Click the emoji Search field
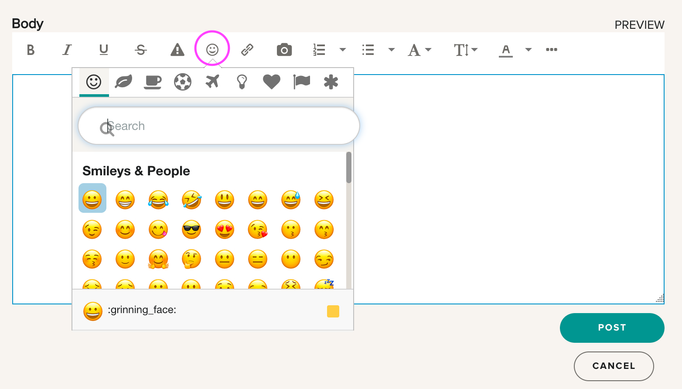 219,126
